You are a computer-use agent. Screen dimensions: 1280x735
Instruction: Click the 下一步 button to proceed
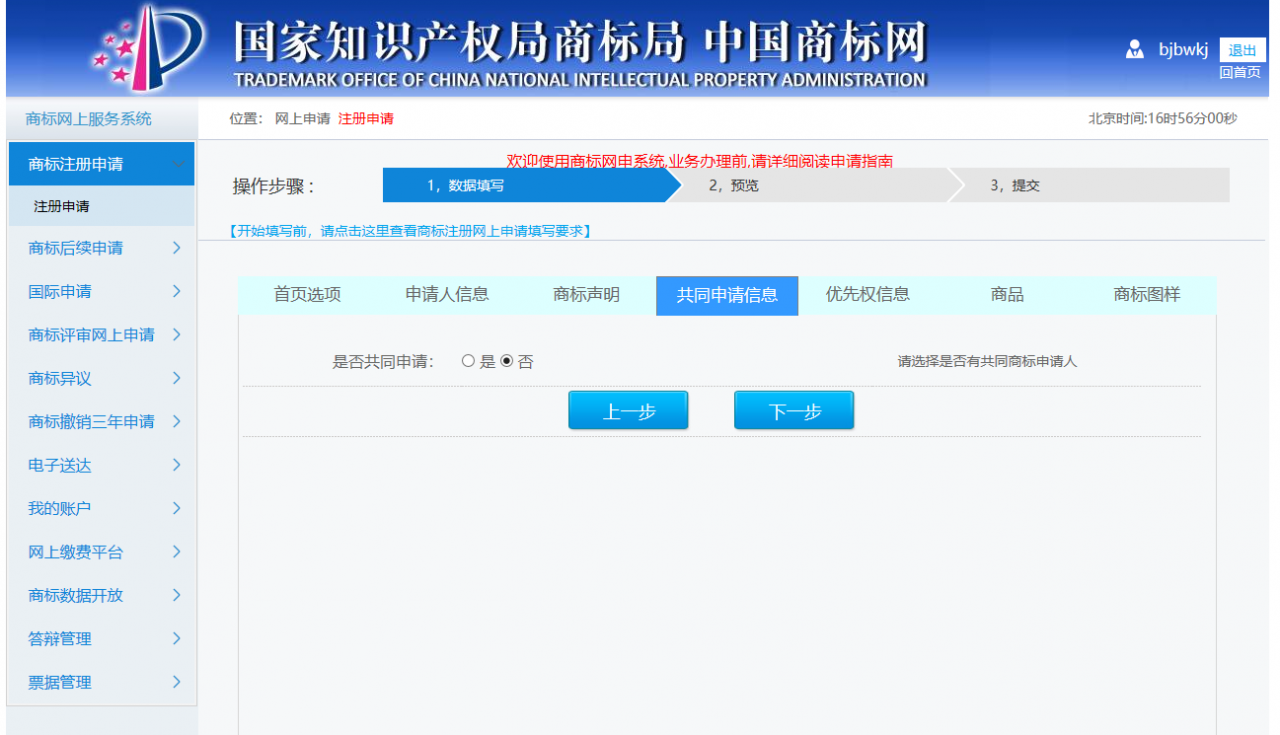click(794, 410)
